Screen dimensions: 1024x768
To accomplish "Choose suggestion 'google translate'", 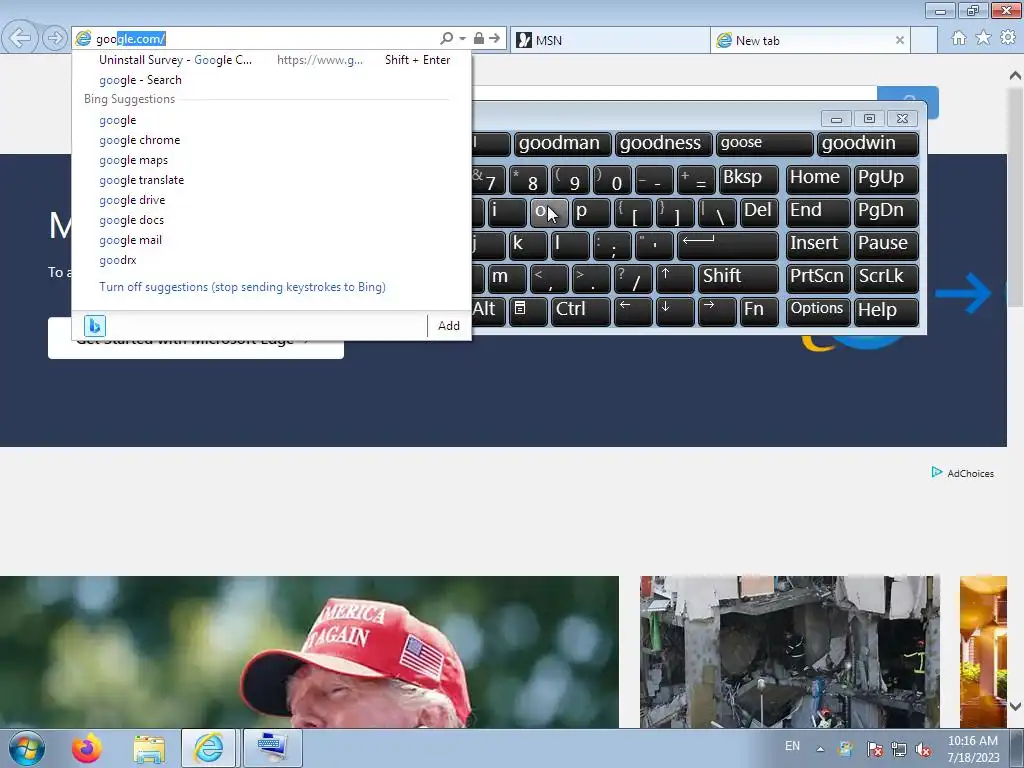I will point(271,180).
